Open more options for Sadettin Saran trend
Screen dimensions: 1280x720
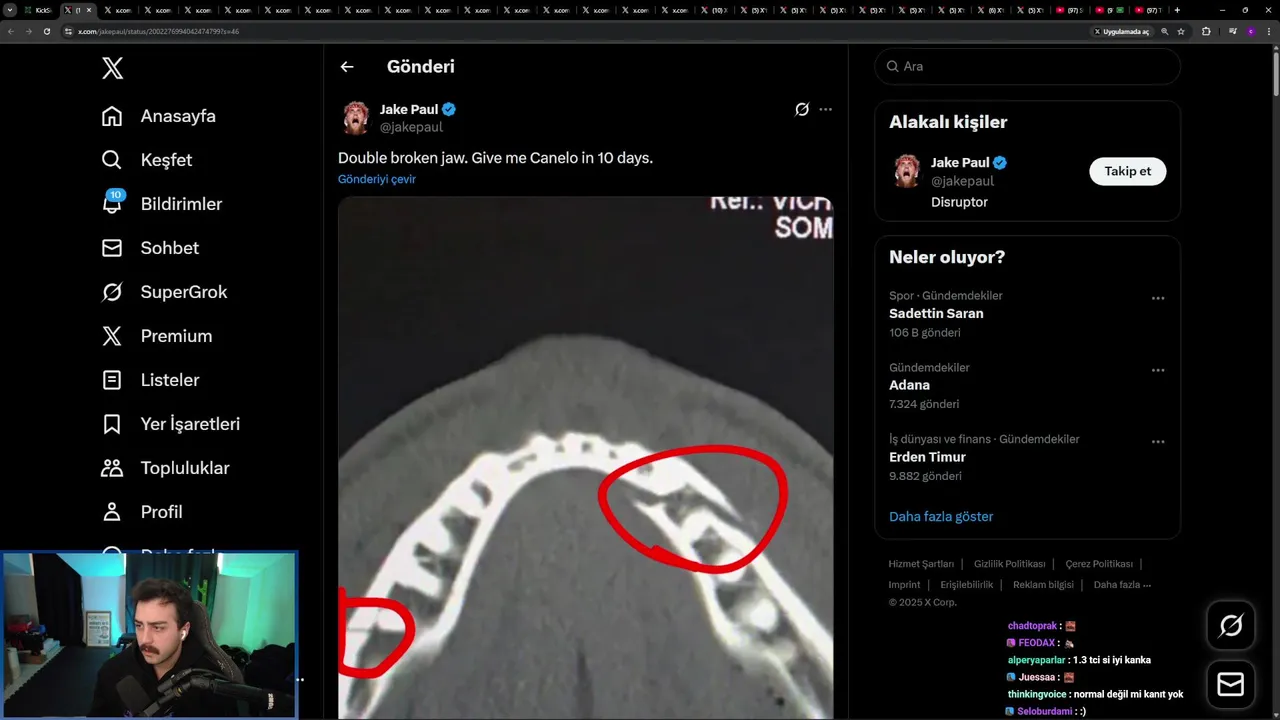point(1157,298)
